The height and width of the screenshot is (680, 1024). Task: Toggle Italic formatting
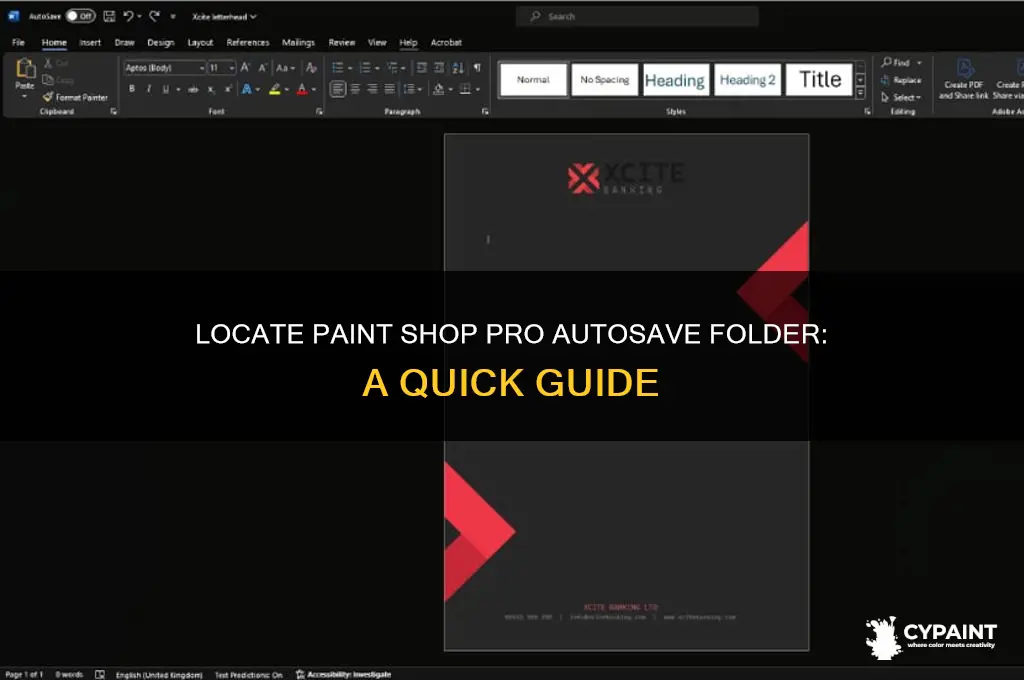point(149,89)
